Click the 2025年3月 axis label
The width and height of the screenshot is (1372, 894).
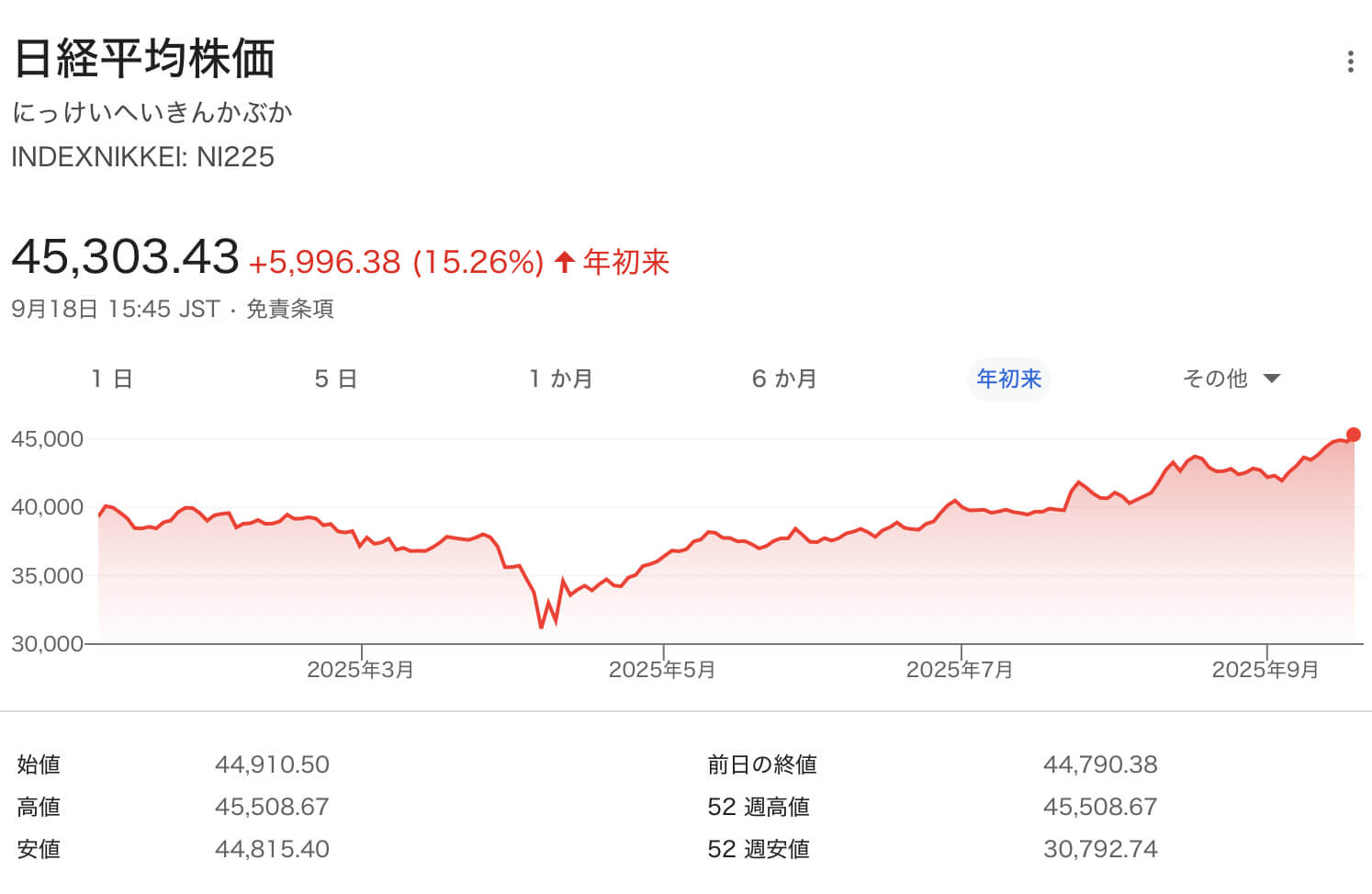pyautogui.click(x=360, y=670)
